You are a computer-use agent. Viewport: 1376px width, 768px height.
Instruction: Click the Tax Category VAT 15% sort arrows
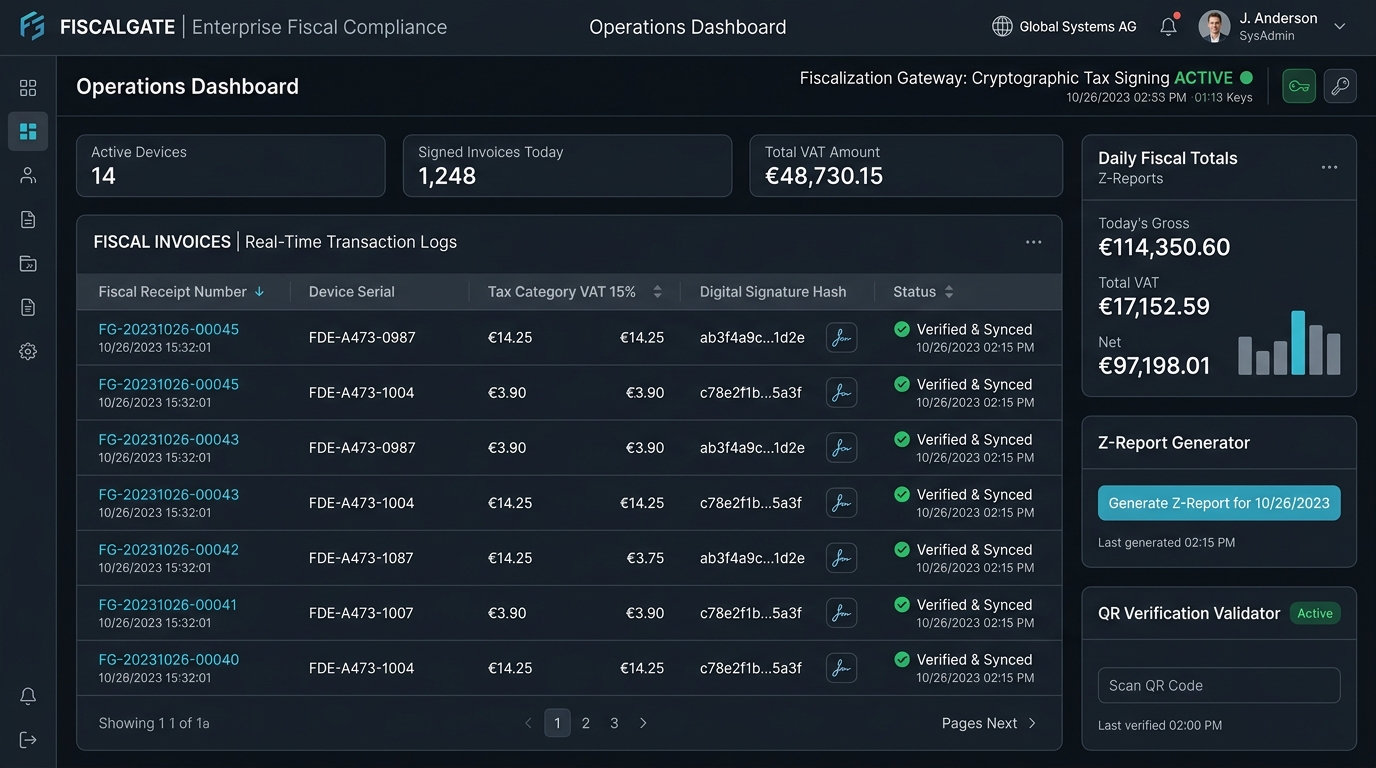[x=657, y=292]
